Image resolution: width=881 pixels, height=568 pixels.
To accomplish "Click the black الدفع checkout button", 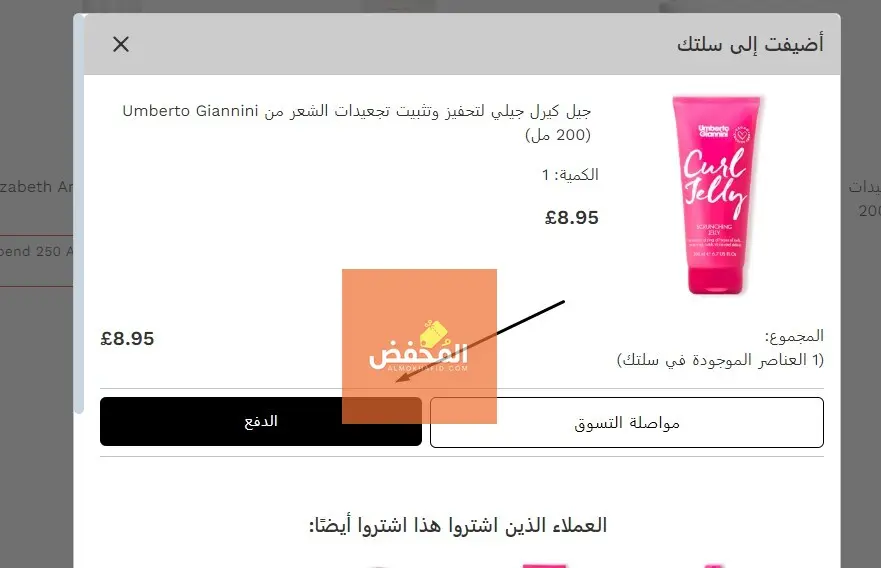I will (x=261, y=421).
